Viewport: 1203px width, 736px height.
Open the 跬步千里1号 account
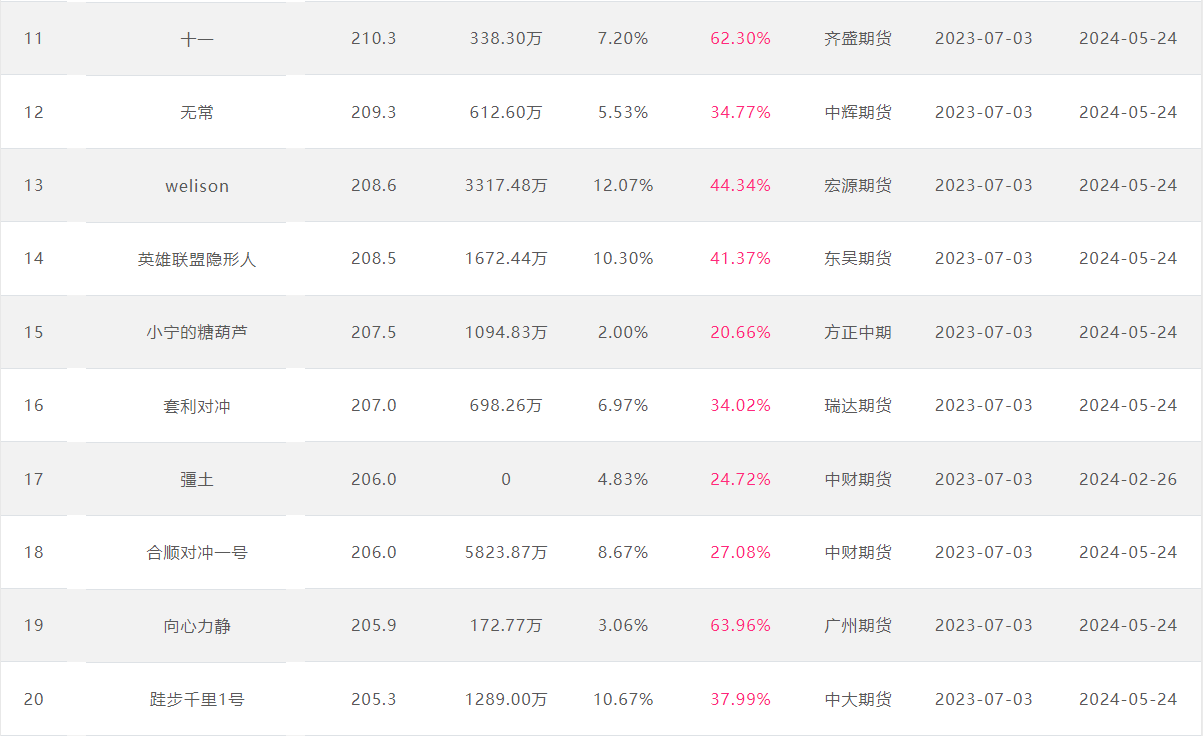click(x=197, y=699)
